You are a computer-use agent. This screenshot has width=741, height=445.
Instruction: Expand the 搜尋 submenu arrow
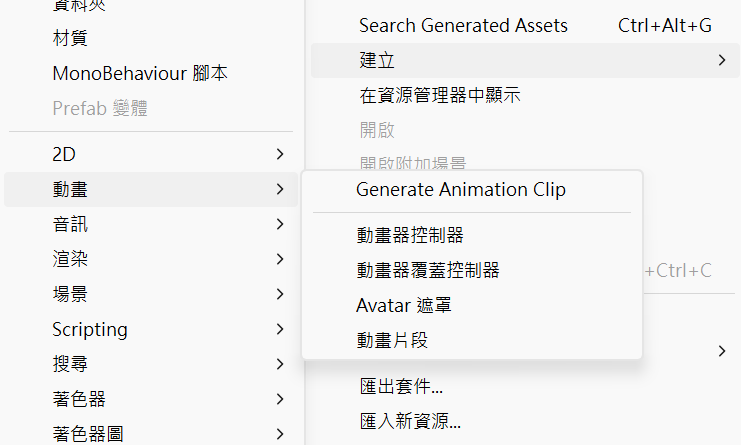click(x=280, y=364)
